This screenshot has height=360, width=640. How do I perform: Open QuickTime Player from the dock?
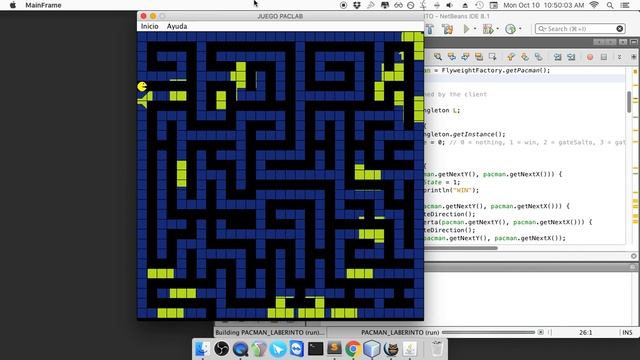click(x=240, y=349)
